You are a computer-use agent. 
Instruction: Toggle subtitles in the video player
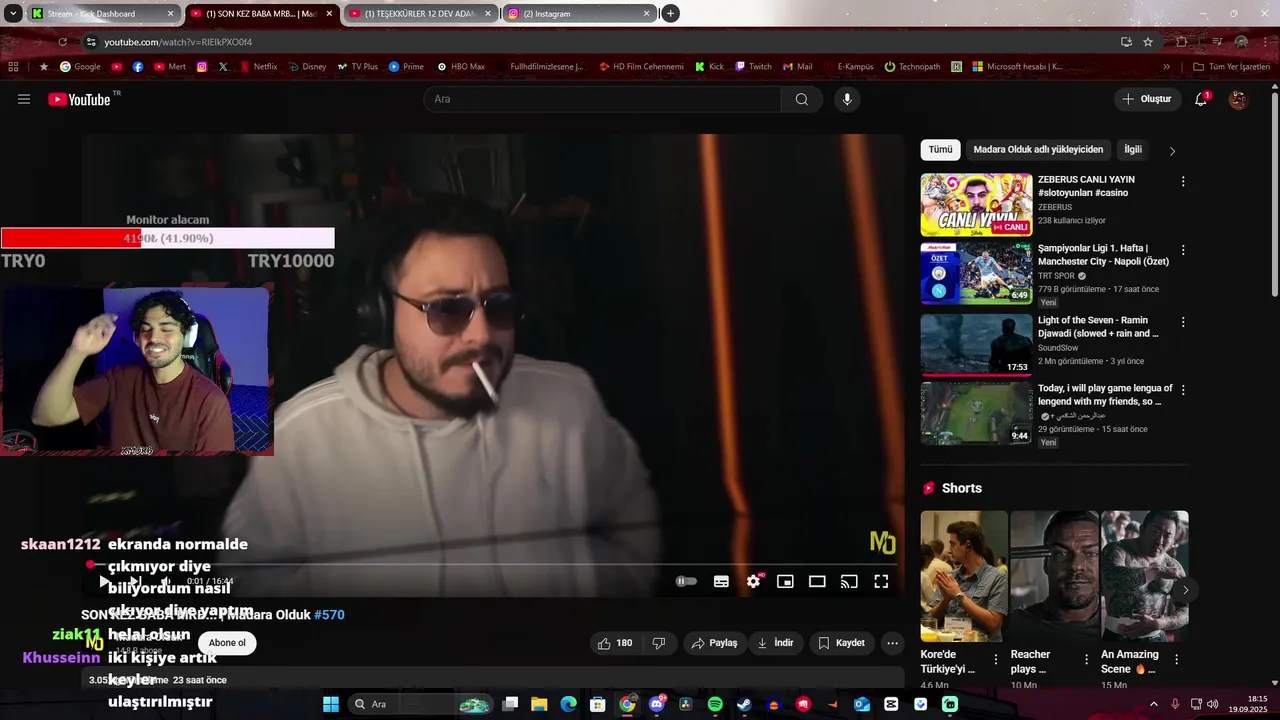click(721, 581)
